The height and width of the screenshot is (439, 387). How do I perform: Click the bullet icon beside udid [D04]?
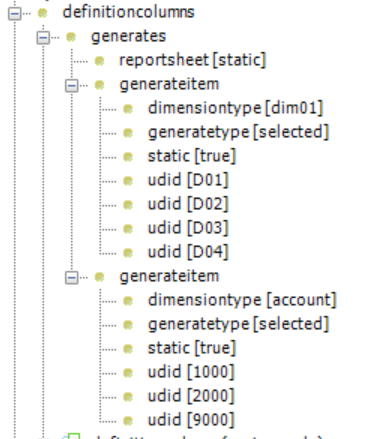pos(128,253)
